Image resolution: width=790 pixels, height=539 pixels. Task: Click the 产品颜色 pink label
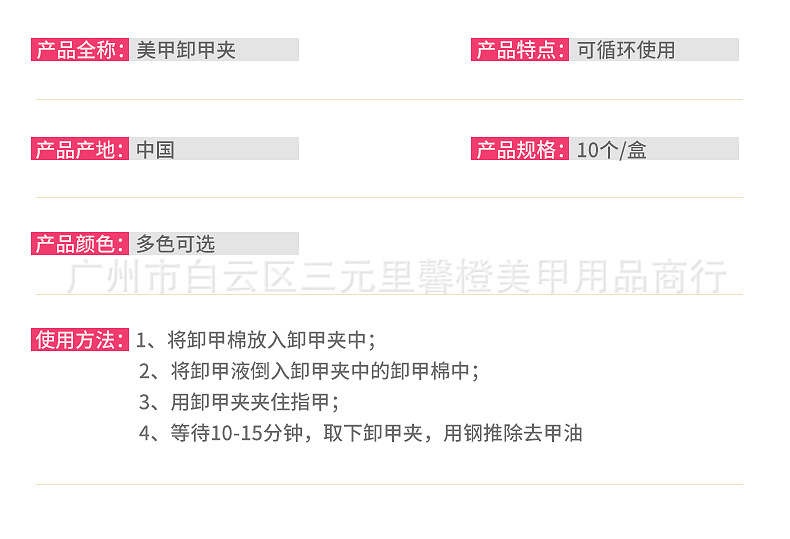point(80,244)
